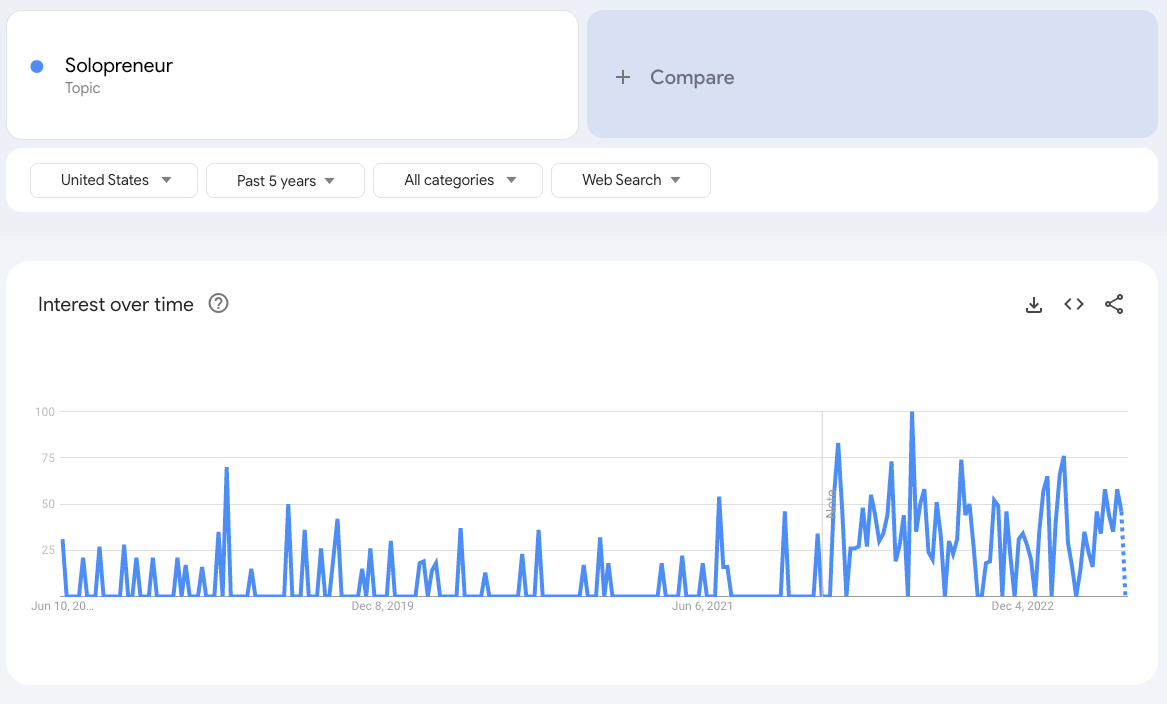
Task: Click the peak value on the trend line
Action: [911, 411]
